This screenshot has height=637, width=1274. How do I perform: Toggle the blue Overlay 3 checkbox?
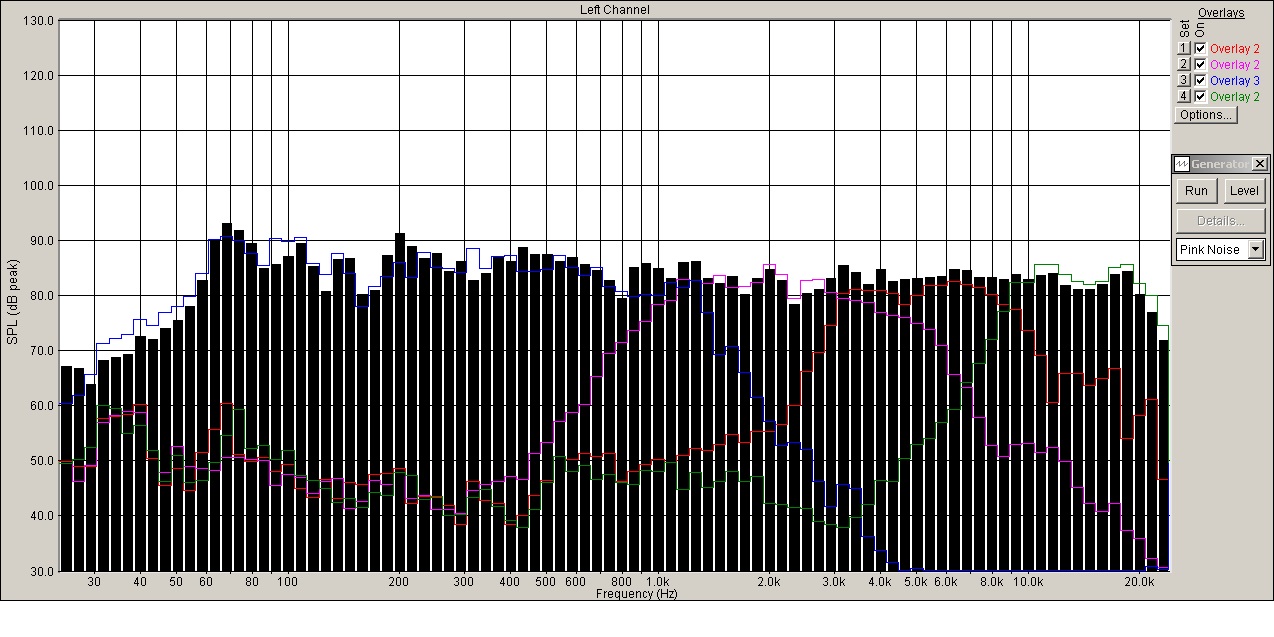coord(1201,81)
